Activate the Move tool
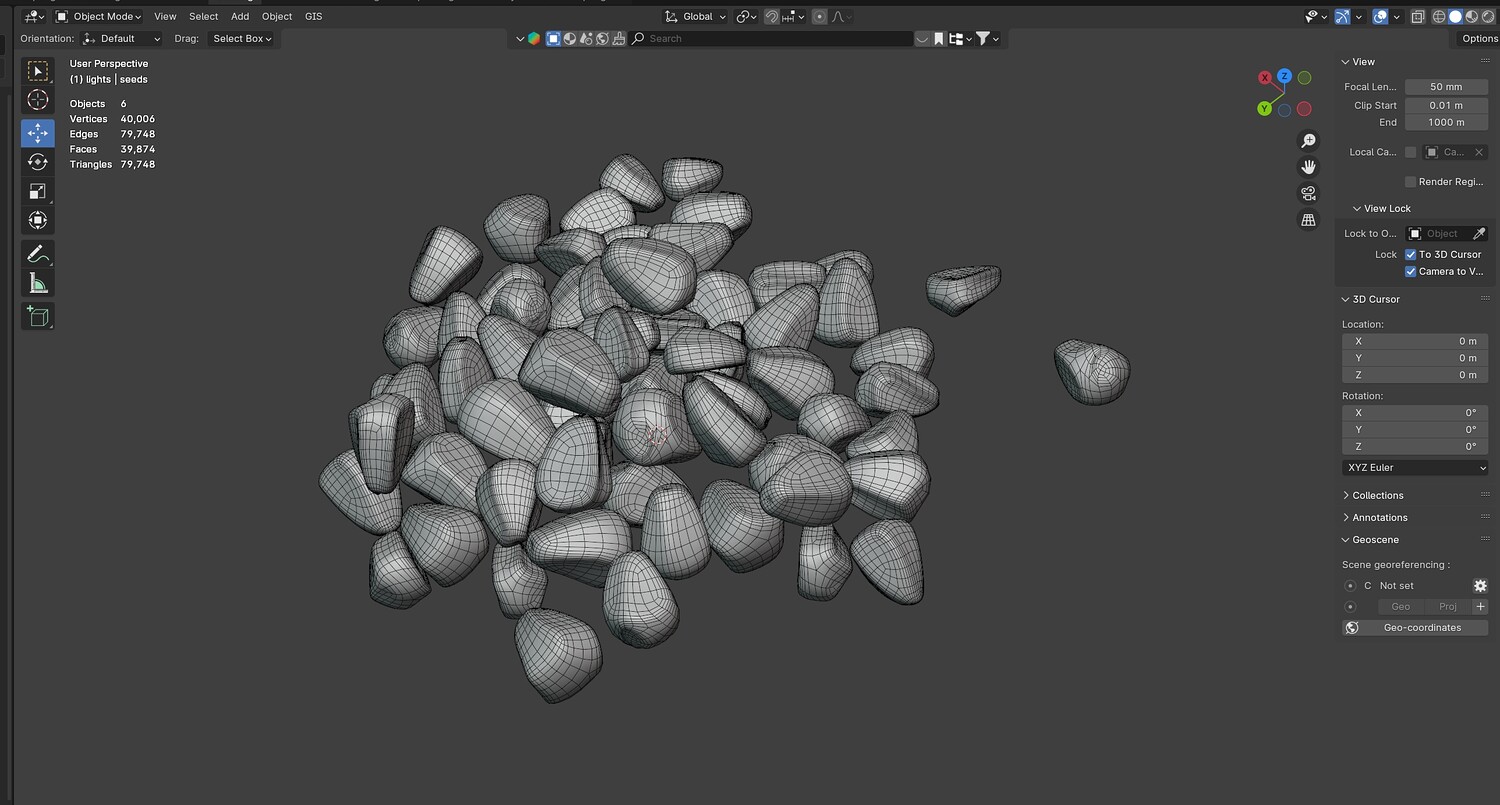1500x805 pixels. pyautogui.click(x=38, y=133)
